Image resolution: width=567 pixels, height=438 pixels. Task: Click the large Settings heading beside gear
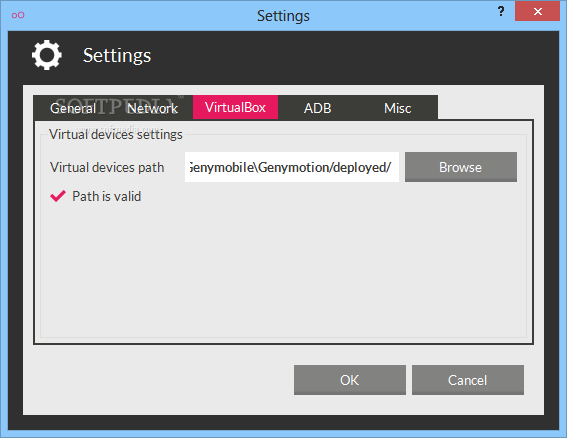(117, 55)
